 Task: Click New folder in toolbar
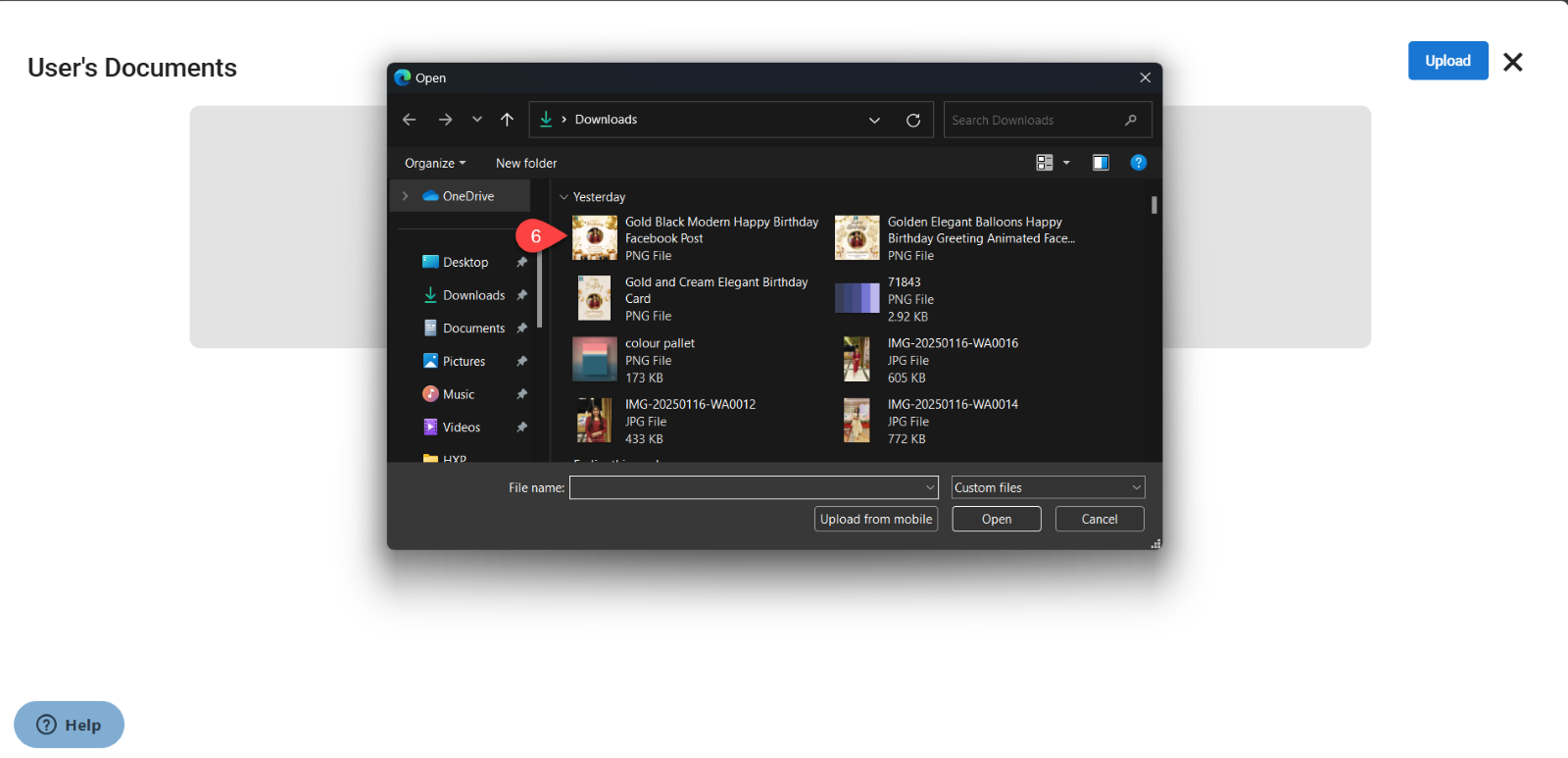[x=526, y=164]
